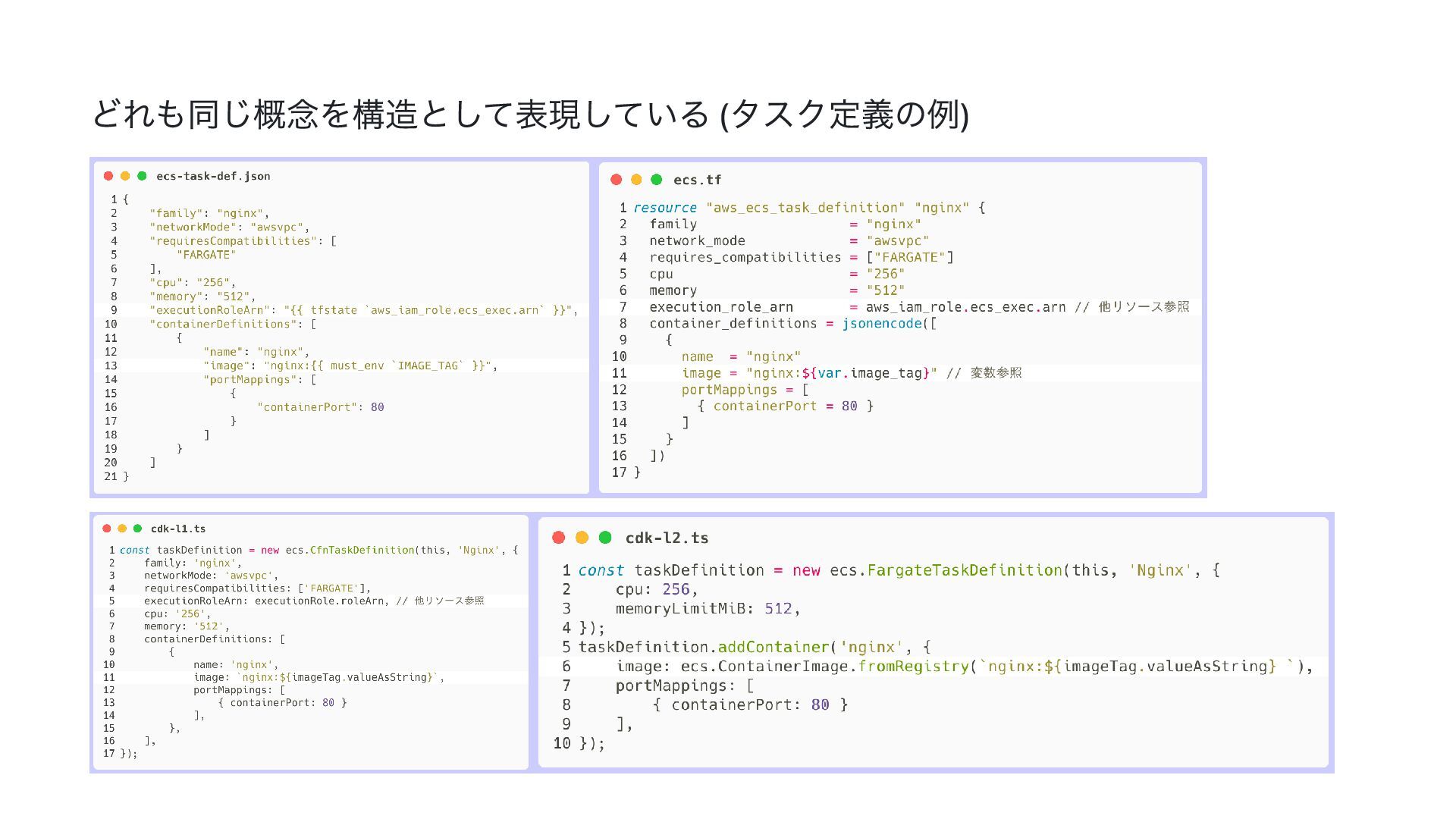Click red dot on ecs-task-def.json window
The width and height of the screenshot is (1456, 819).
(108, 176)
